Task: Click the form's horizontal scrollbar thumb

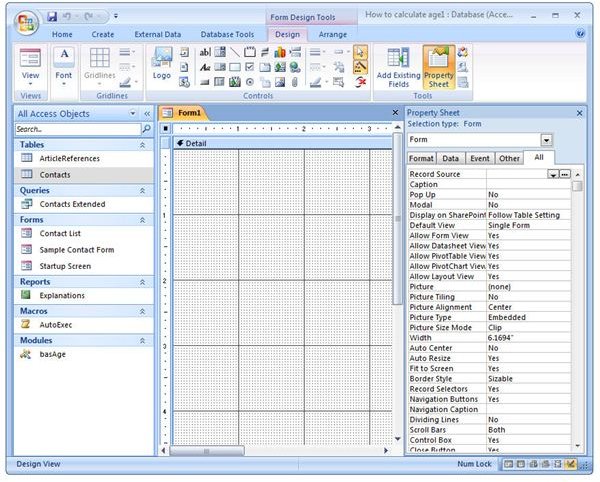Action: coord(207,451)
